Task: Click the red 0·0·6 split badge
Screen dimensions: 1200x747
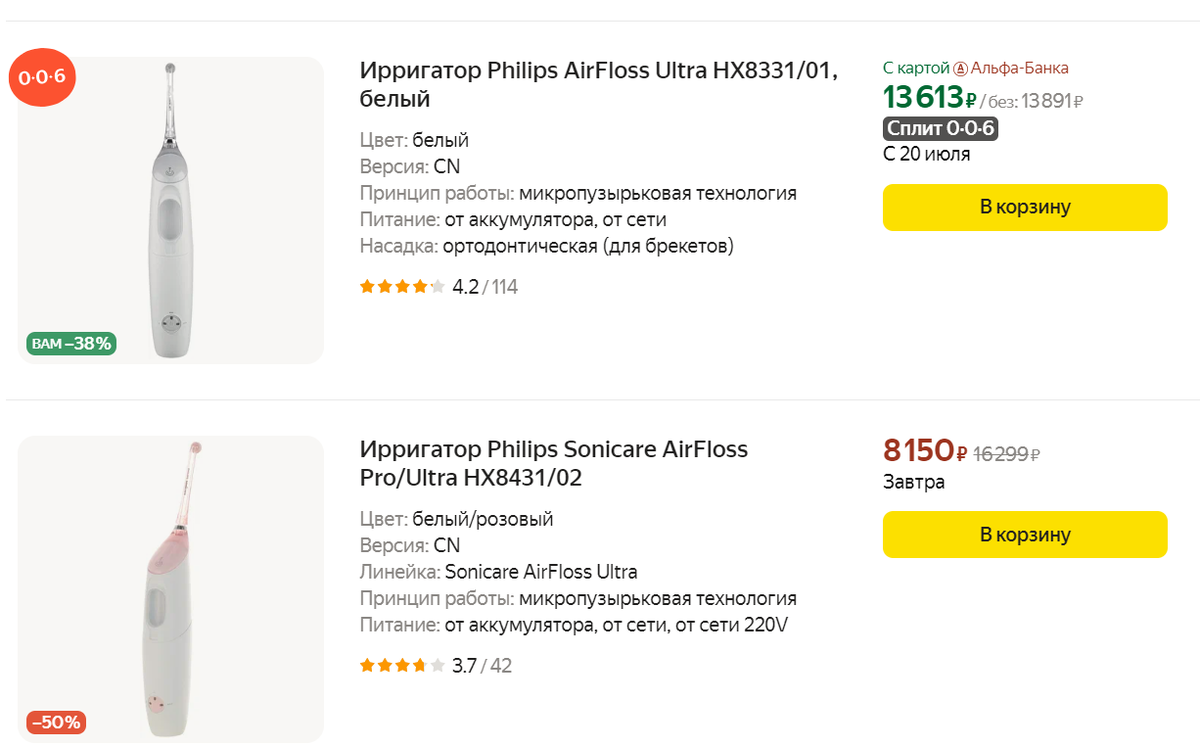Action: (x=43, y=76)
